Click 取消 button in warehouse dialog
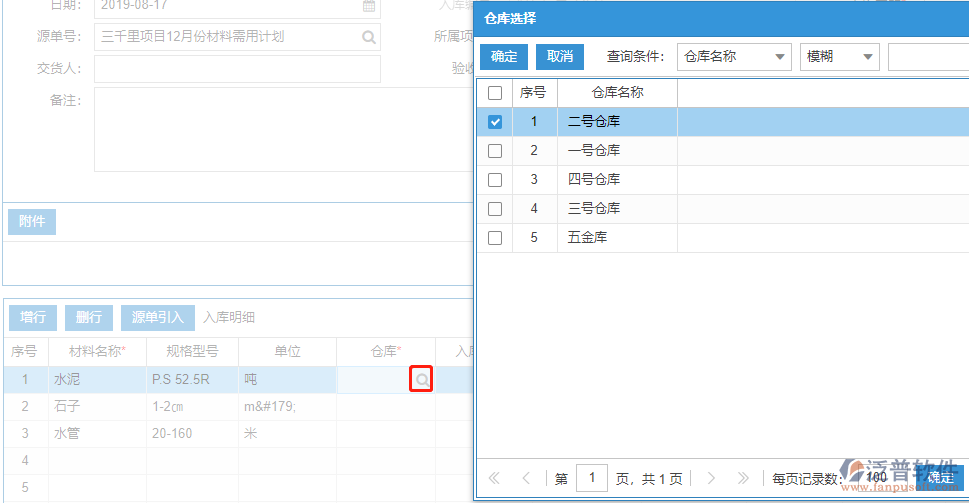This screenshot has height=503, width=969. [x=560, y=57]
